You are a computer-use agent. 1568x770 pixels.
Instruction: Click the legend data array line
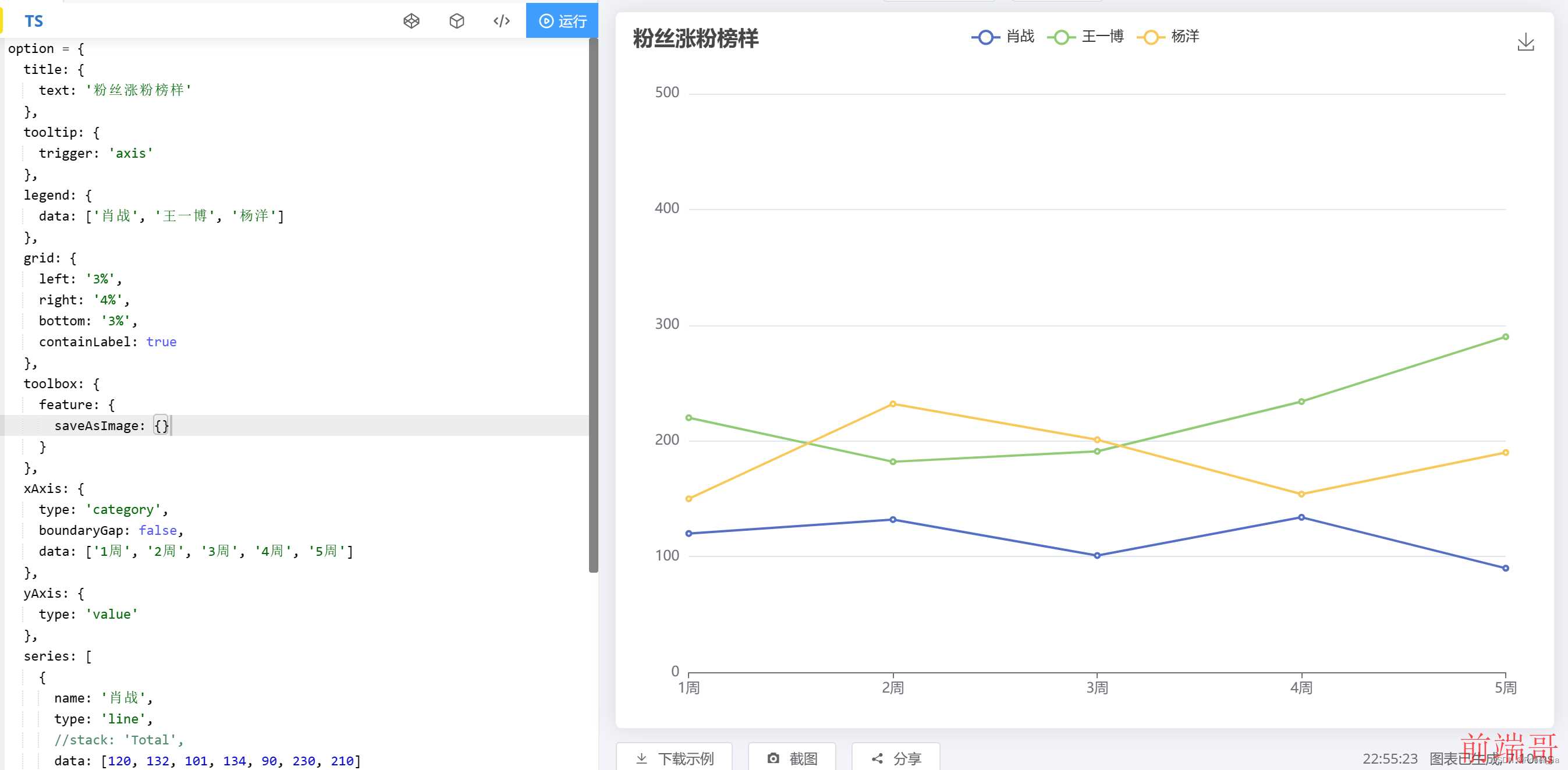pos(161,216)
